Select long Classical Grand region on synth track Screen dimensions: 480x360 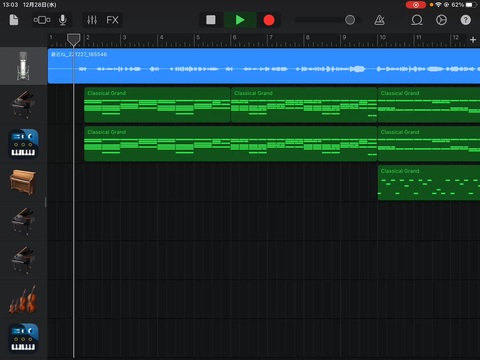click(231, 144)
